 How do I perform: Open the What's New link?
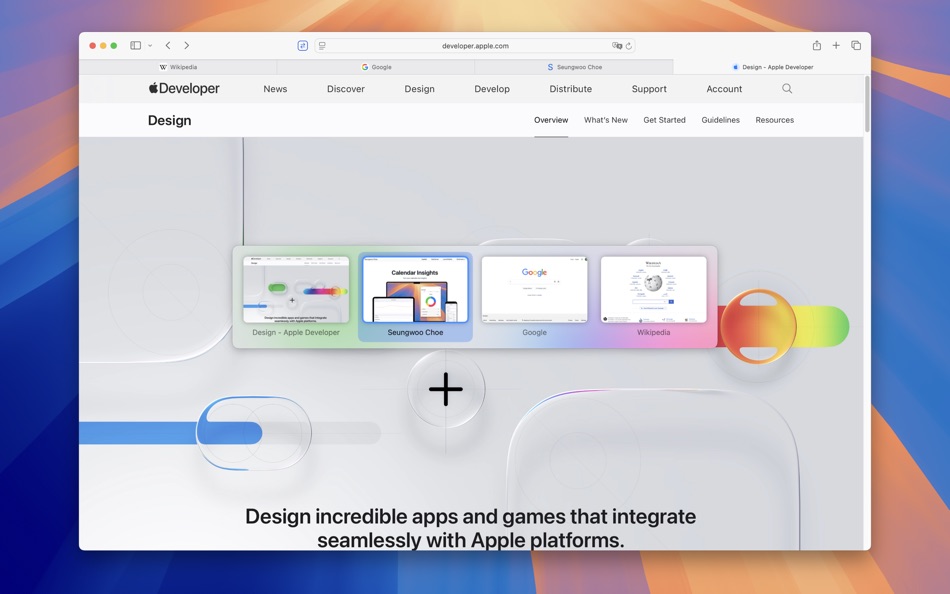tap(605, 120)
